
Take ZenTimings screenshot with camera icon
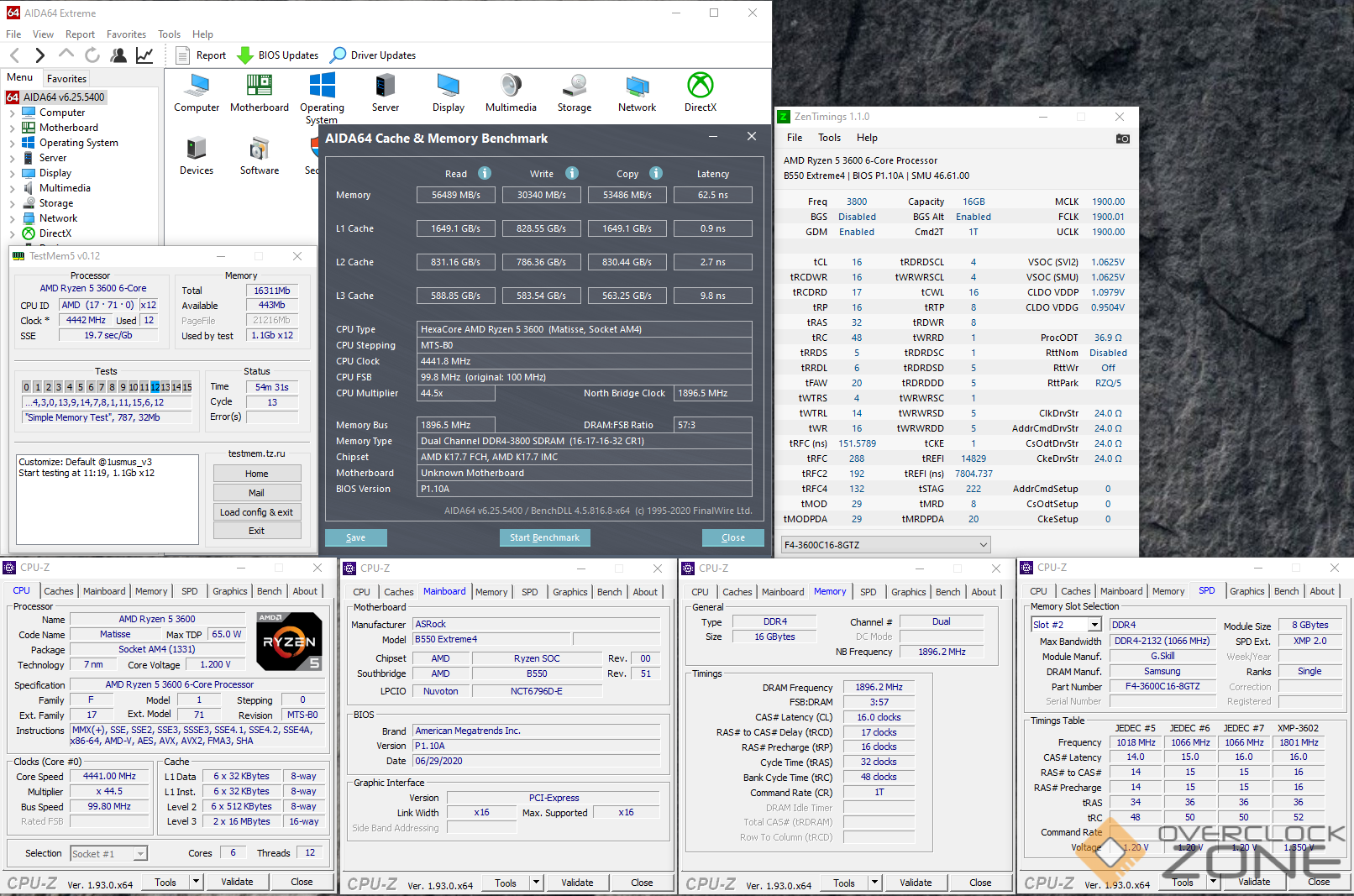1122,139
